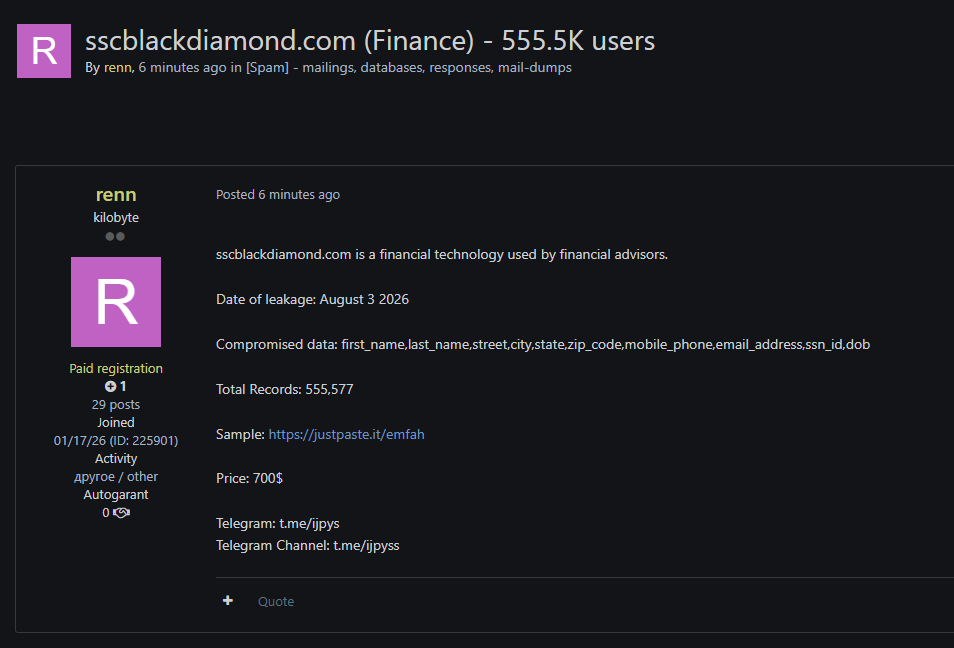
Task: Click the thread title sscblackdiamond.com (Finance)
Action: point(370,41)
